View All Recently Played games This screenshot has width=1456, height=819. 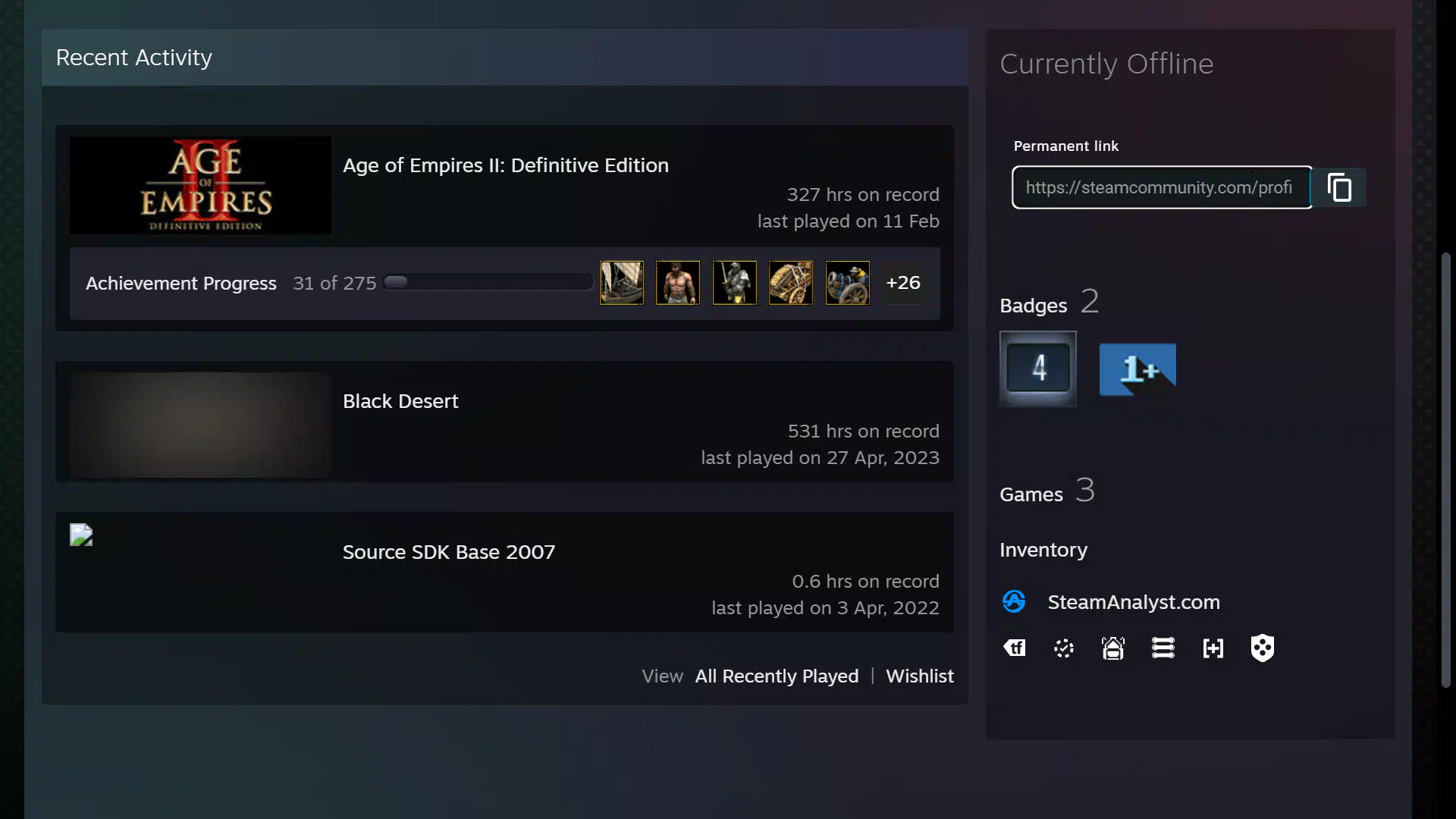click(777, 676)
